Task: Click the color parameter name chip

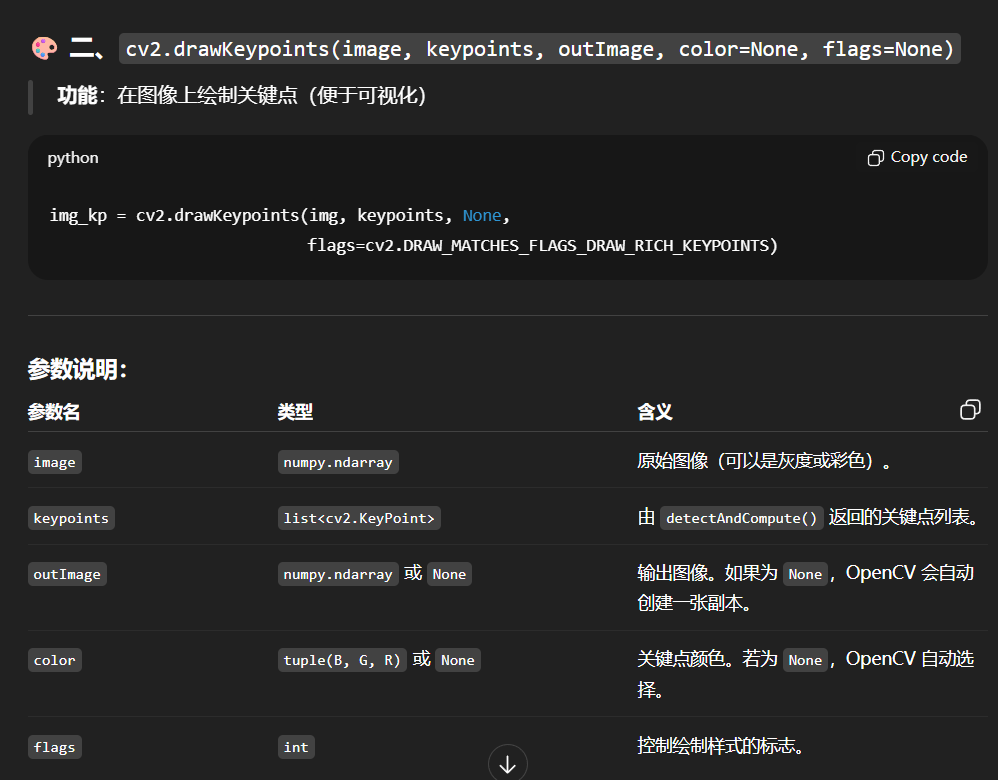Action: point(54,660)
